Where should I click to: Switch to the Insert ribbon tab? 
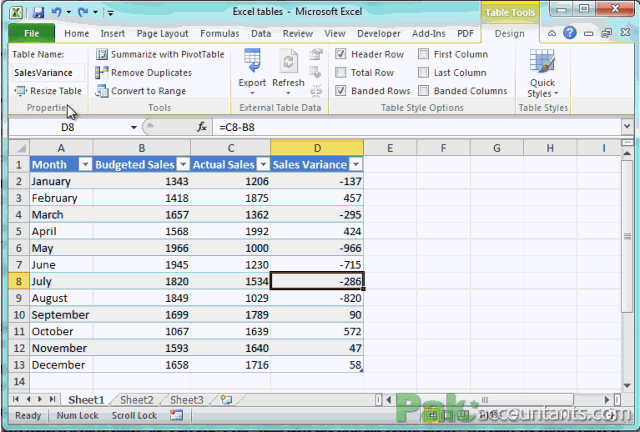click(x=113, y=33)
